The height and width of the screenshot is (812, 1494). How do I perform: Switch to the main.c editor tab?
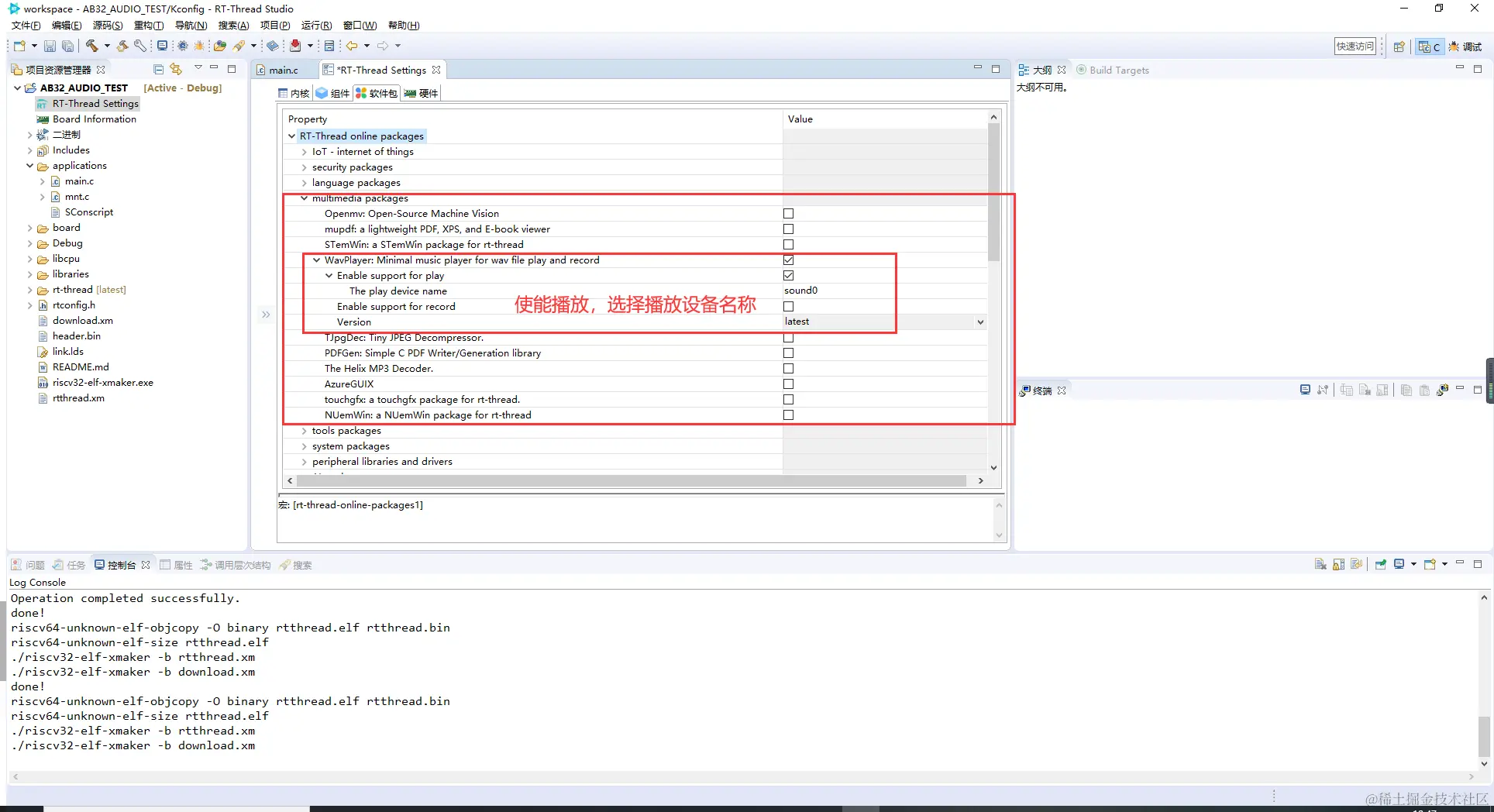[283, 70]
